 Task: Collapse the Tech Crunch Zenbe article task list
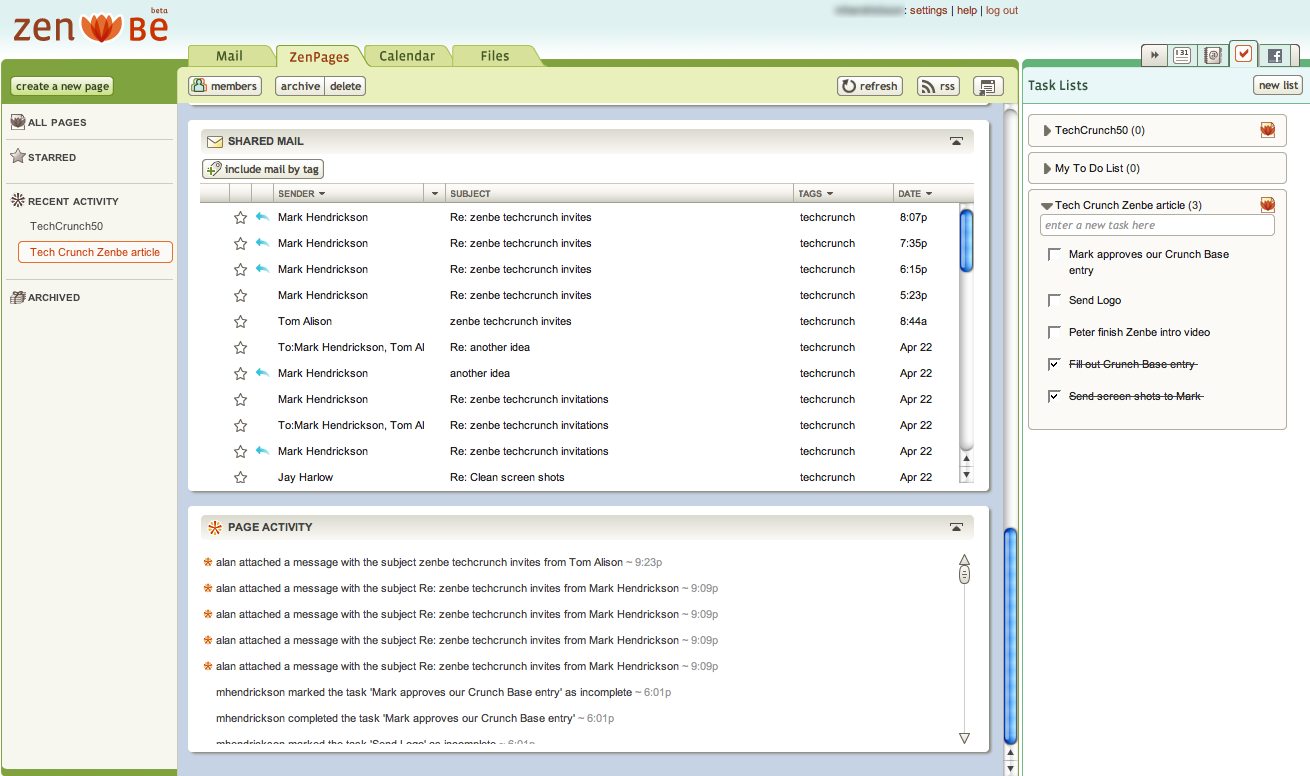click(x=1047, y=205)
